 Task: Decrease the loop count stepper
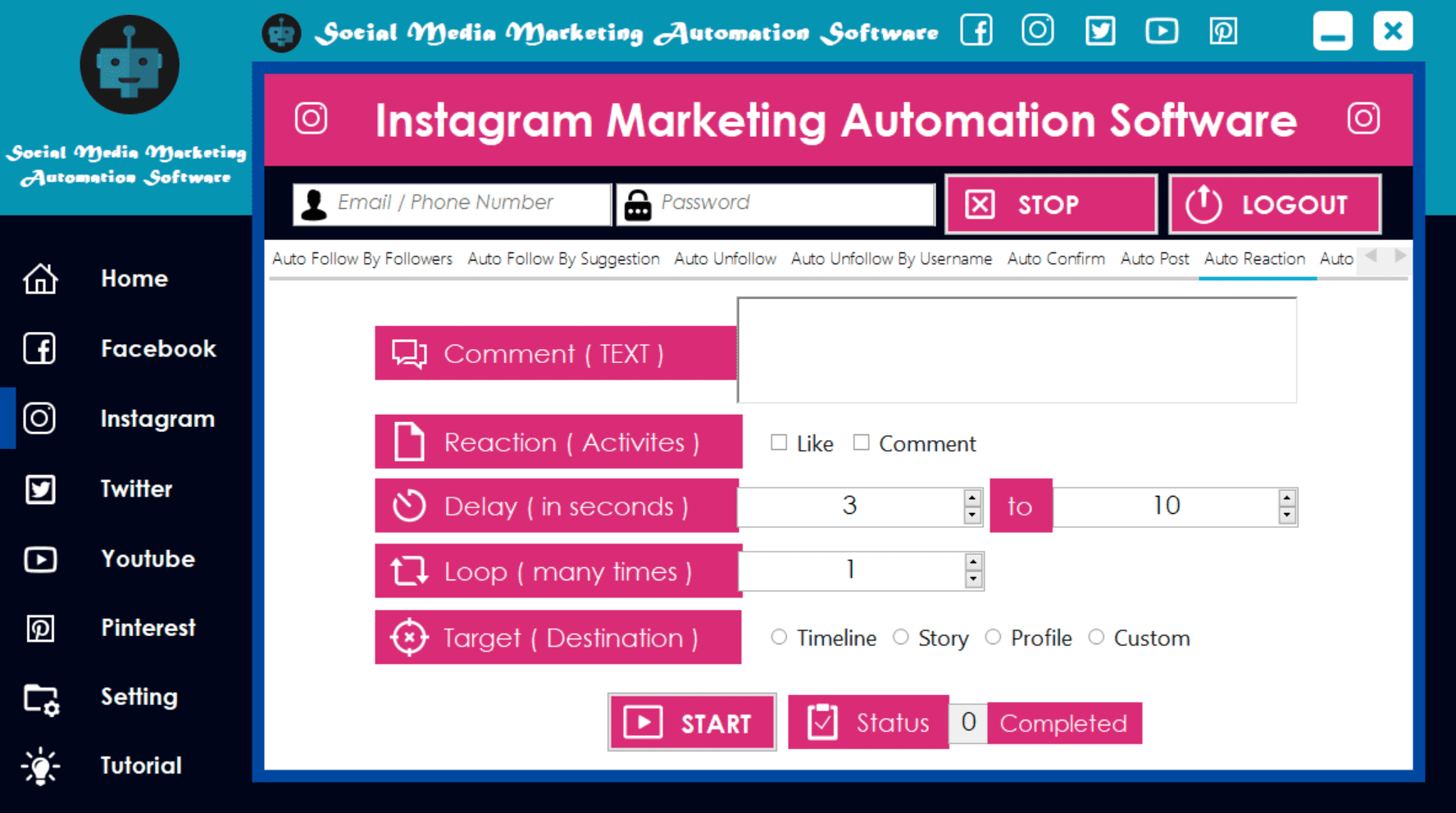[x=973, y=579]
